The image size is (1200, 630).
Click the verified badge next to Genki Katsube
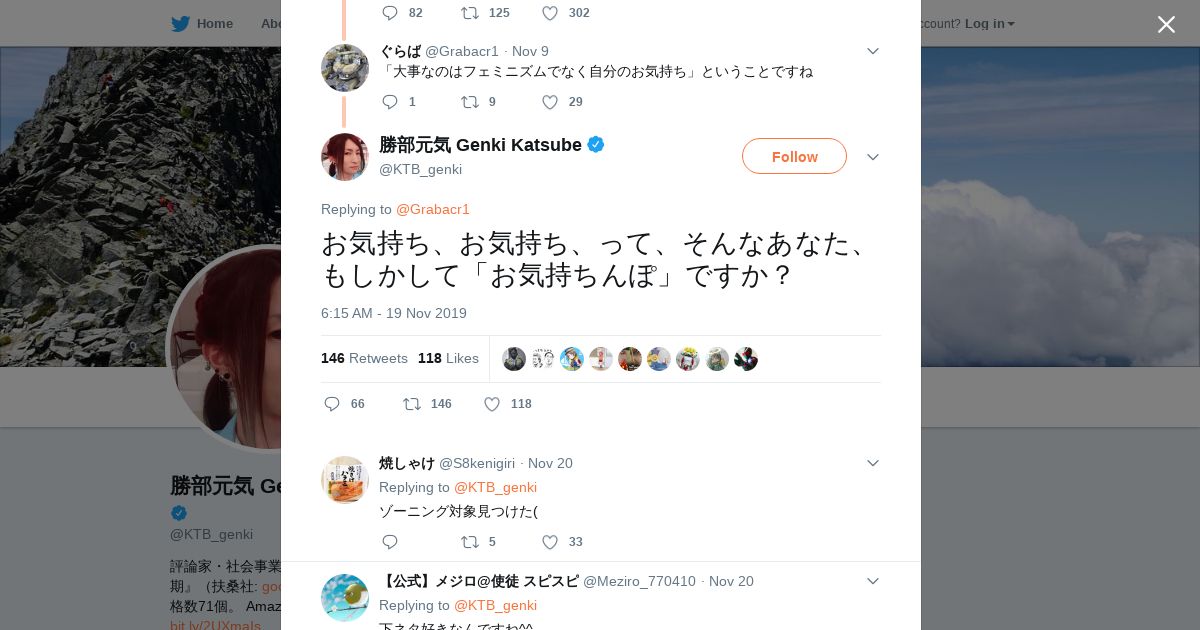(596, 145)
